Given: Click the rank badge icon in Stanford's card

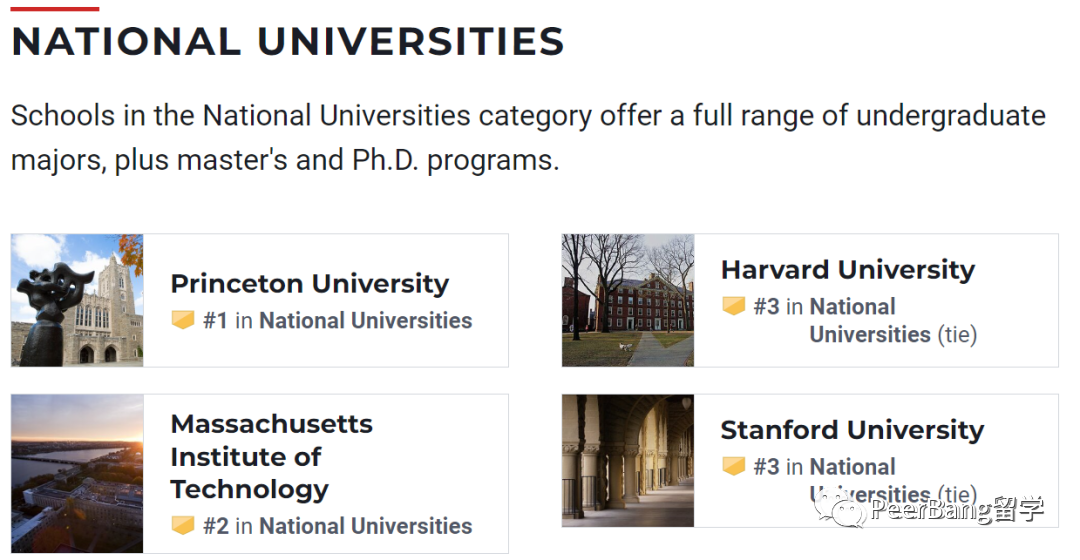Looking at the screenshot, I should tap(734, 466).
